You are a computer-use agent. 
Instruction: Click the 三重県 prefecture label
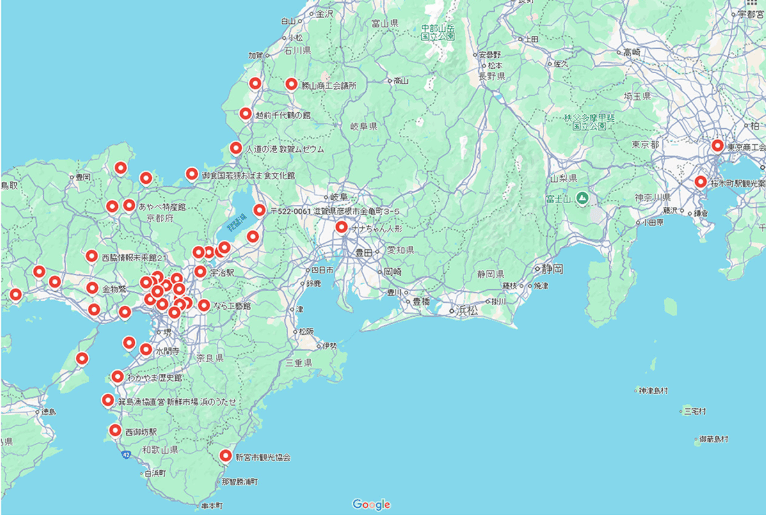[x=298, y=363]
